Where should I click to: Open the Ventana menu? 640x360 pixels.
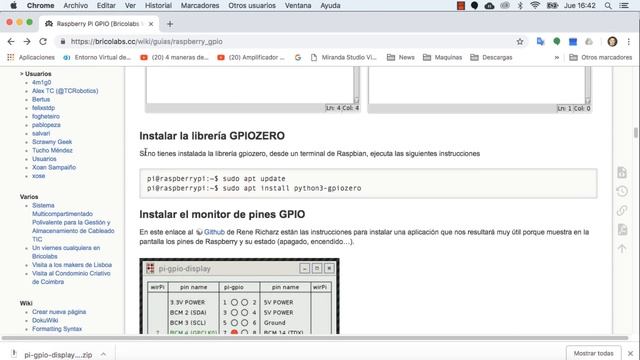coord(298,6)
